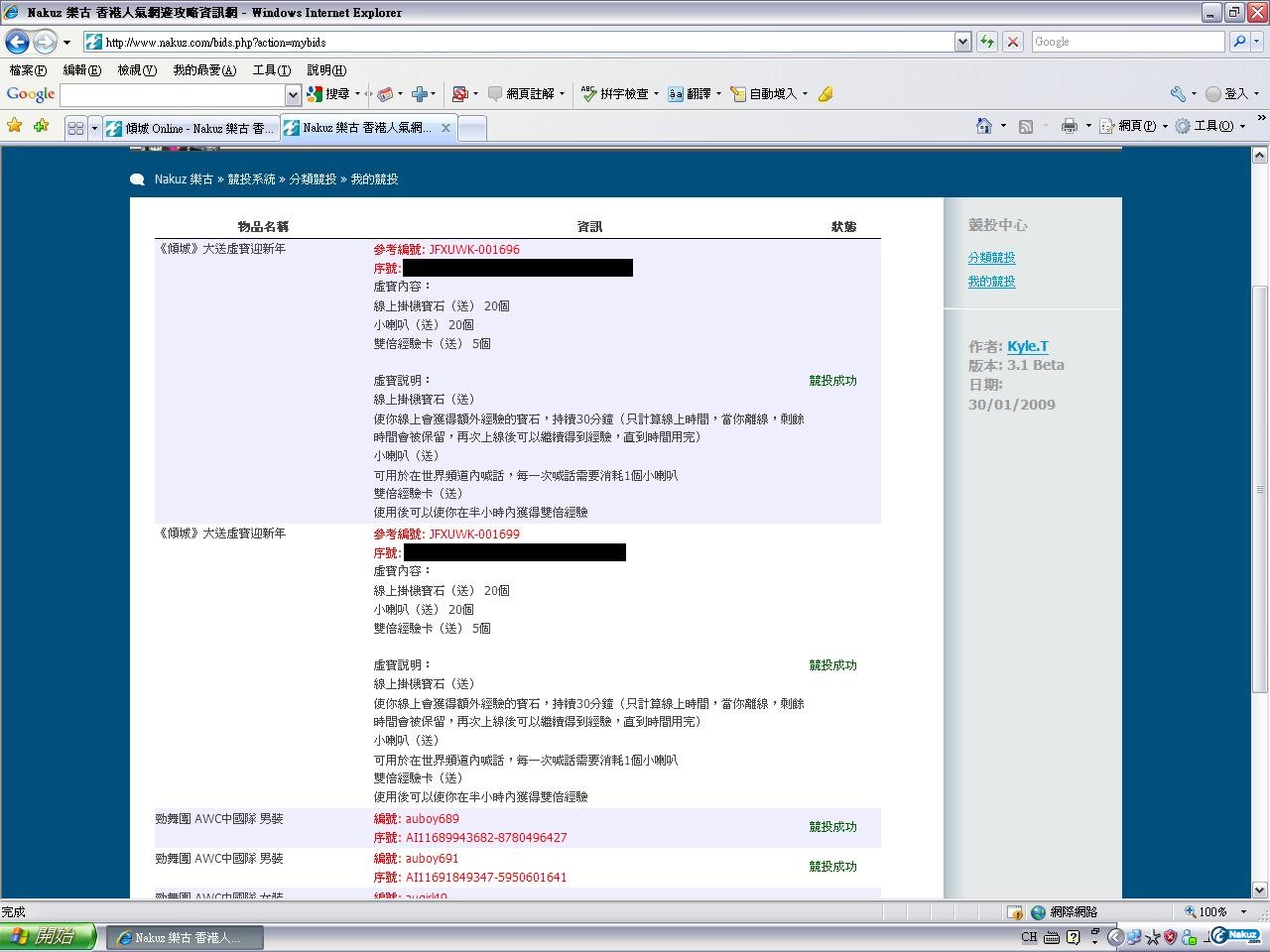Open the Kyle.T author link
This screenshot has width=1270, height=952.
[1028, 346]
